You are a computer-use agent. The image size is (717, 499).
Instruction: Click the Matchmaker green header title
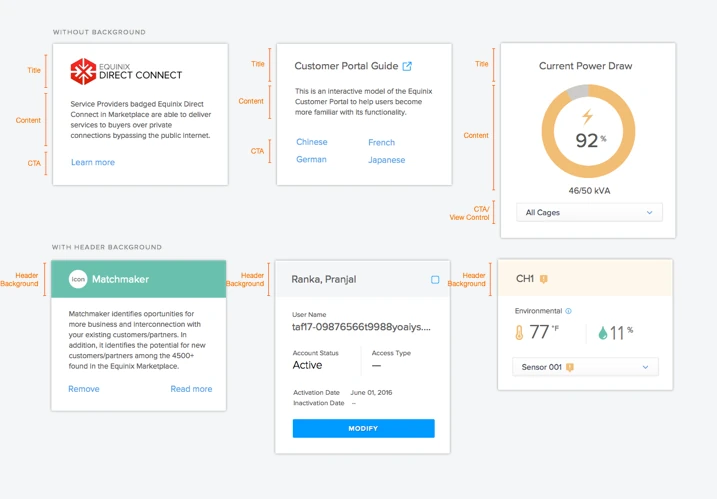[120, 279]
